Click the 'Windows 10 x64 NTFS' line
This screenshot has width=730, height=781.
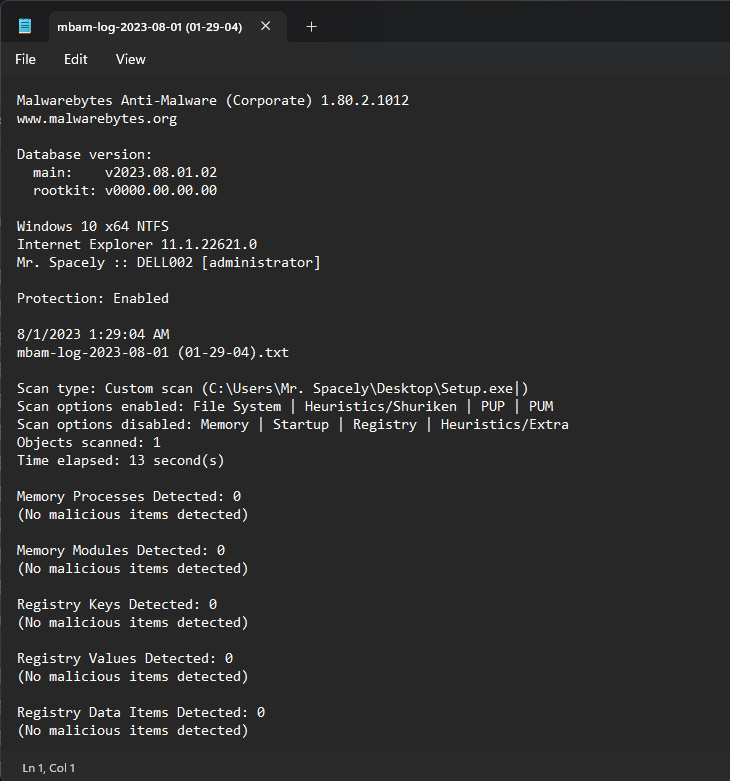click(93, 226)
